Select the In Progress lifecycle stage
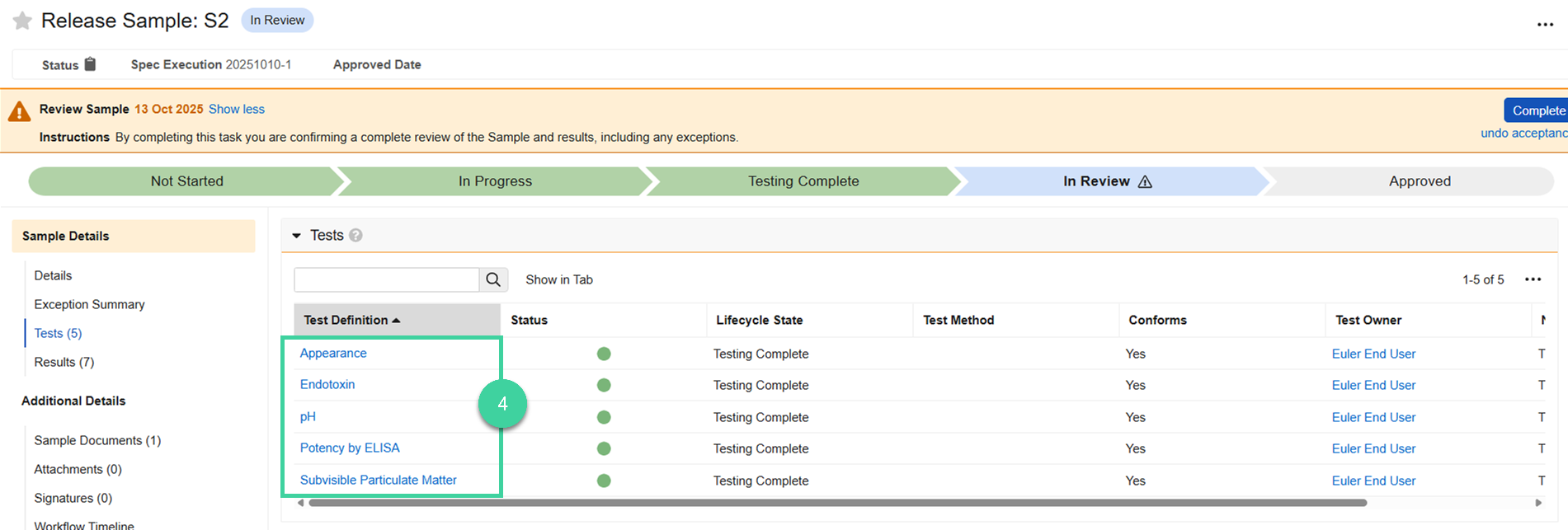 pos(495,181)
